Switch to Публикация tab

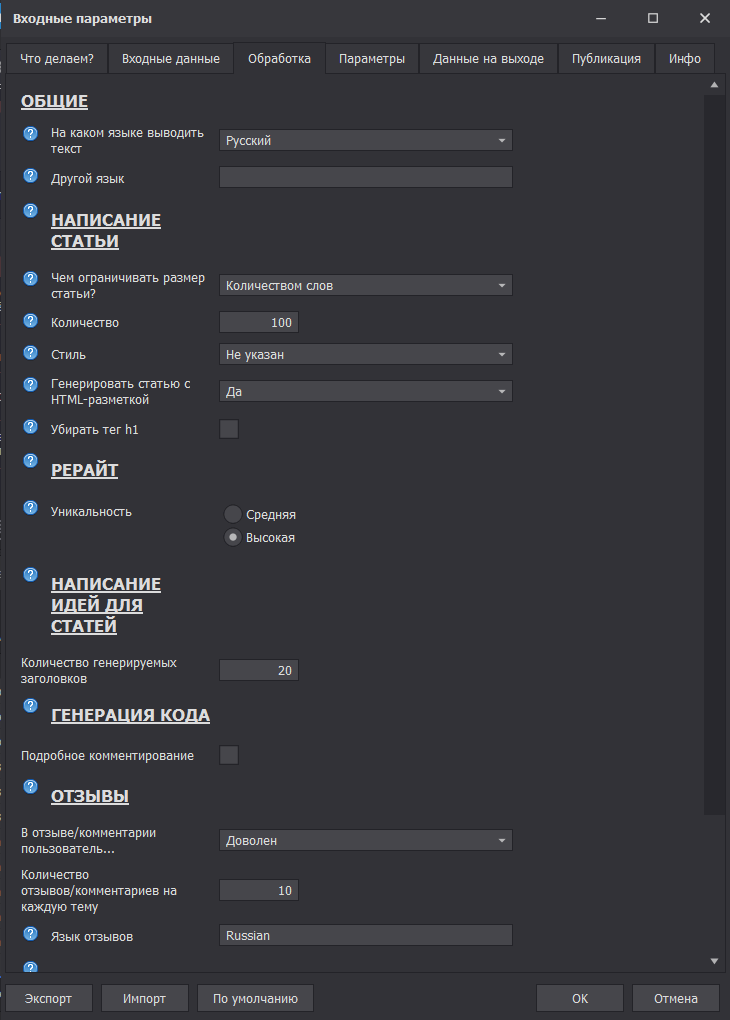click(606, 59)
